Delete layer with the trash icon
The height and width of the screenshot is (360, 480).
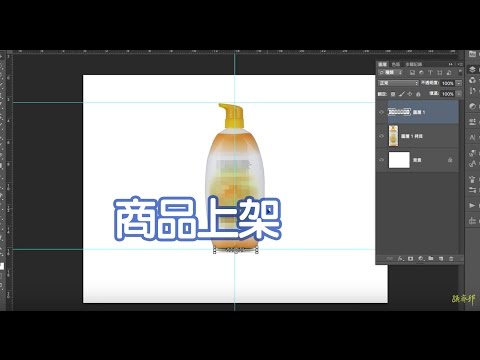click(x=451, y=258)
